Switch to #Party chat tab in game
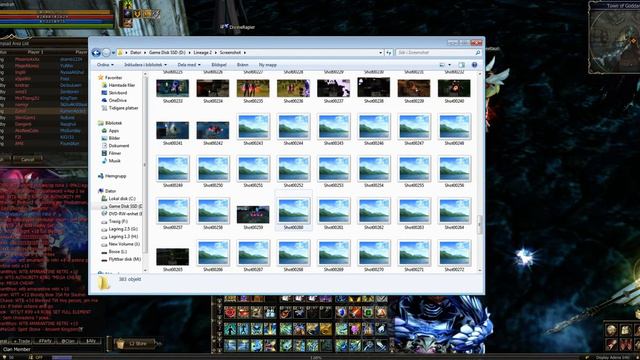Image resolution: width=640 pixels, height=360 pixels. click(x=46, y=341)
